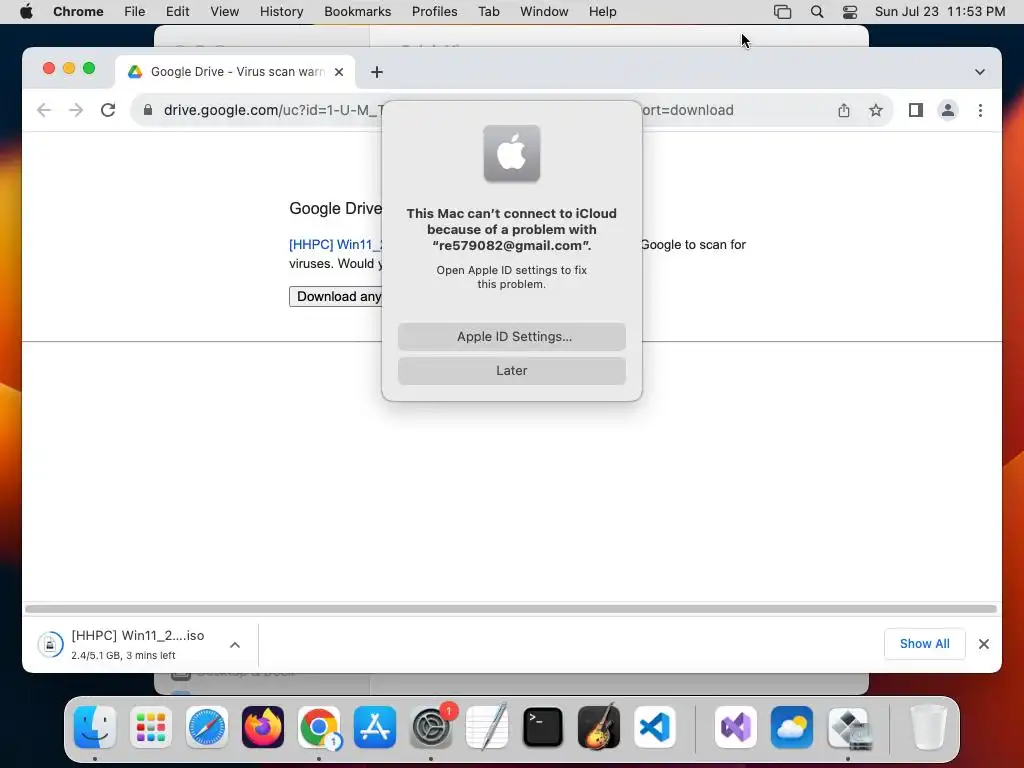The image size is (1024, 768).
Task: Open Trash from the dock
Action: point(928,727)
